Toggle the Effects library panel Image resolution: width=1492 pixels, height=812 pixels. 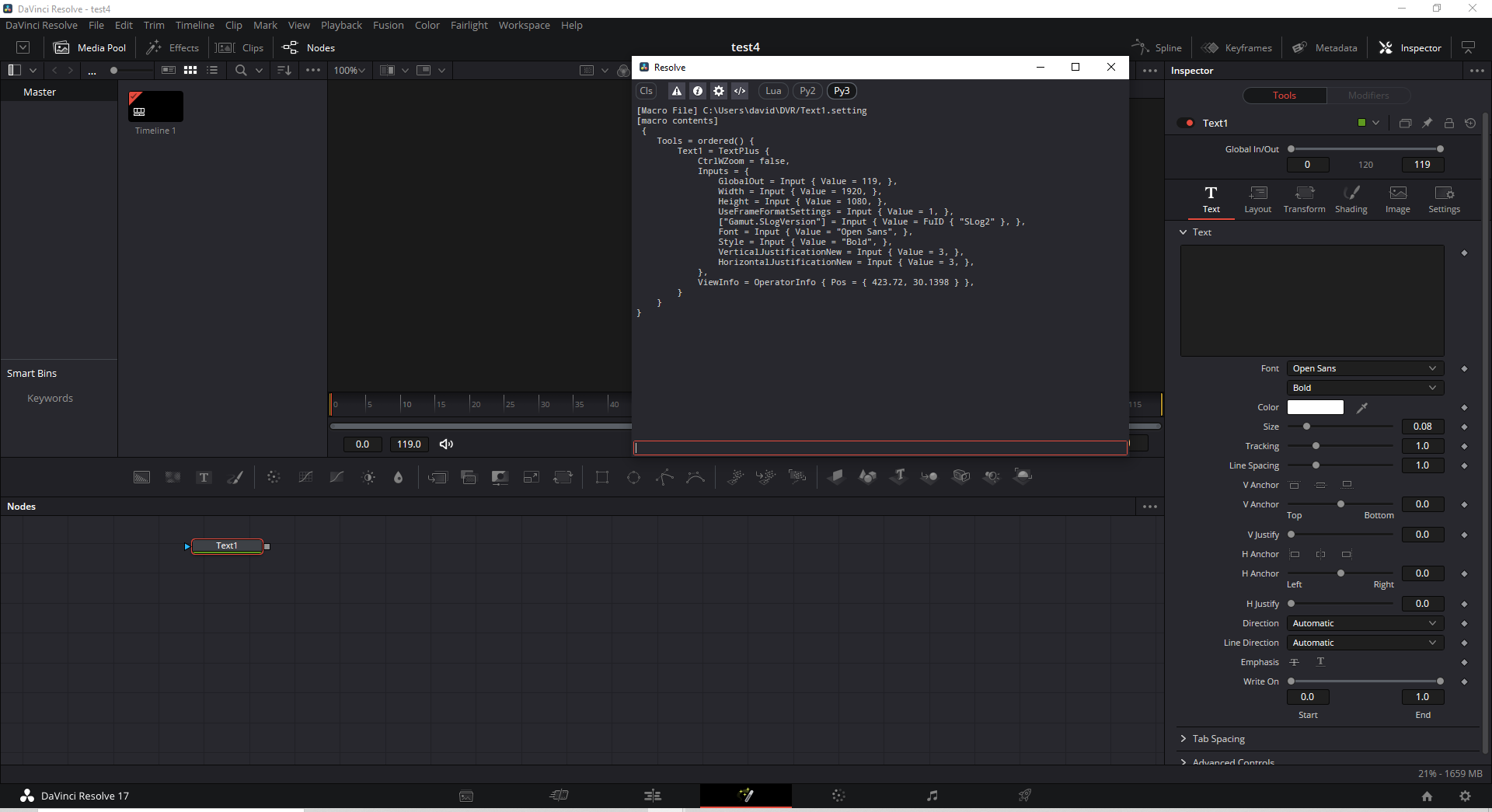[173, 47]
